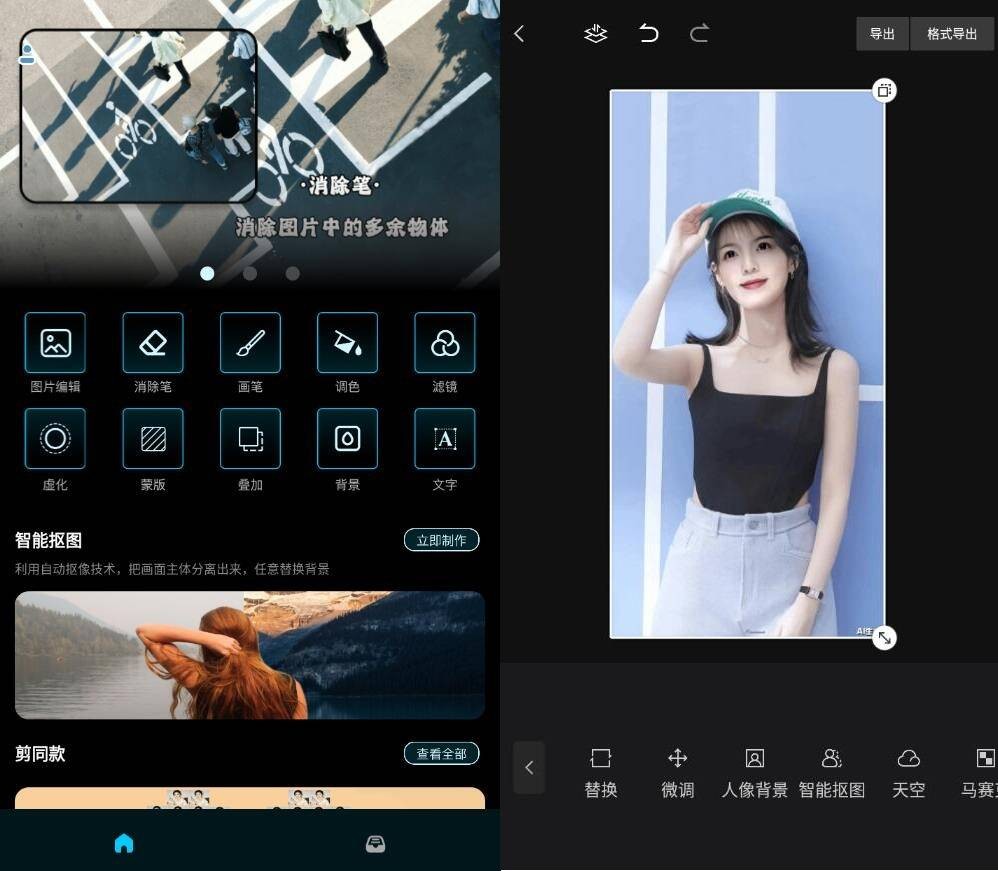
Task: Open the 图片编辑 photo editing tool
Action: [55, 343]
